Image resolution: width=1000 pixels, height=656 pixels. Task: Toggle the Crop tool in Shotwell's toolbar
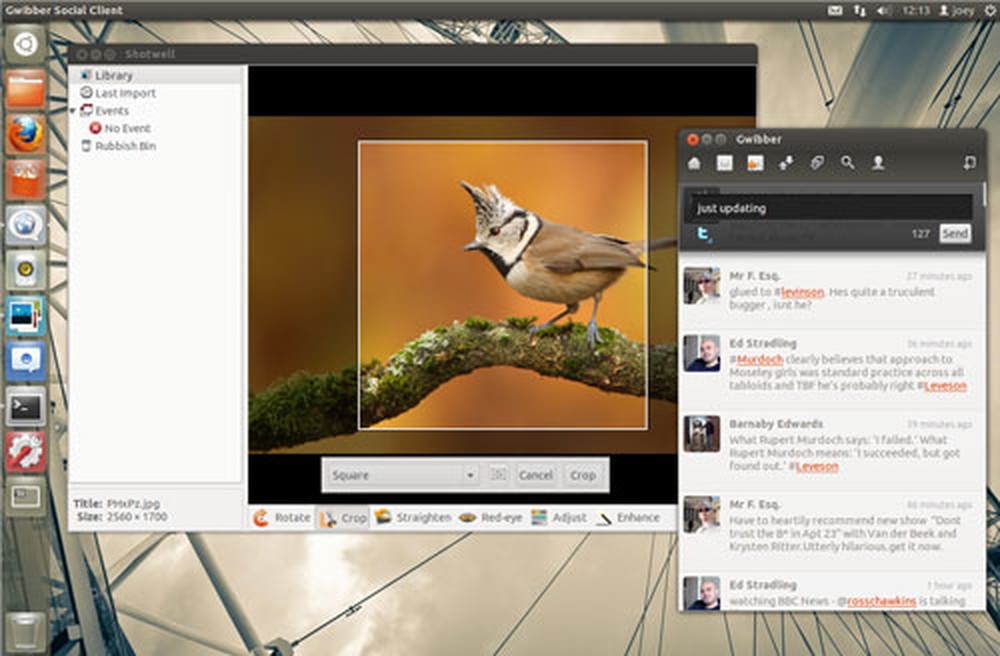[344, 517]
